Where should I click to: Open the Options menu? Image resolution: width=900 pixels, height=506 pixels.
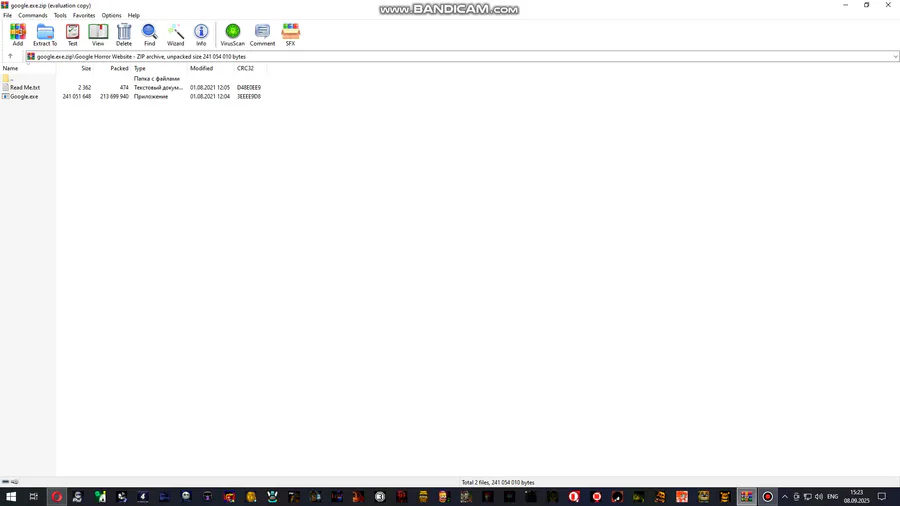coord(111,15)
